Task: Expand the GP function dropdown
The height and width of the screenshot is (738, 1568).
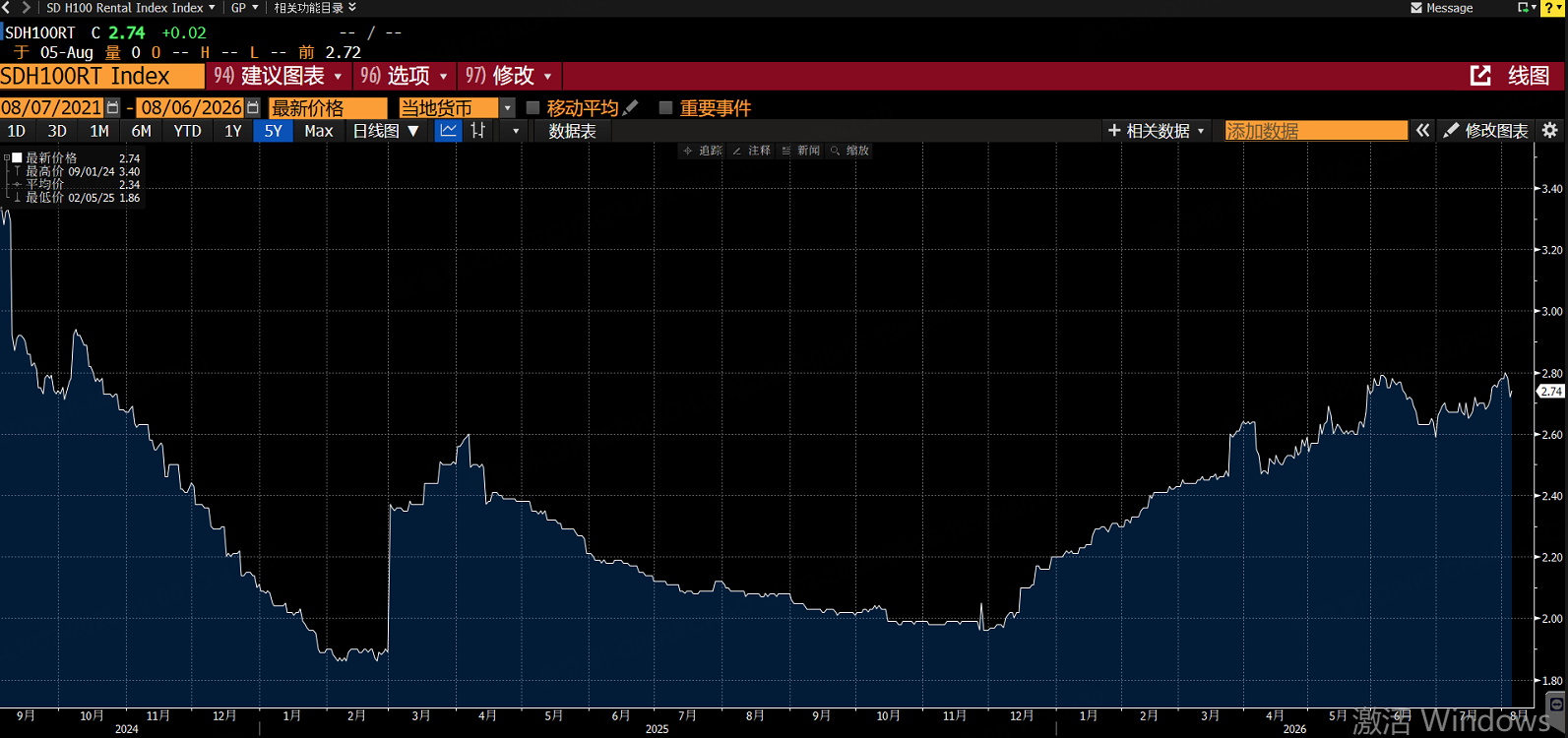Action: click(x=255, y=8)
